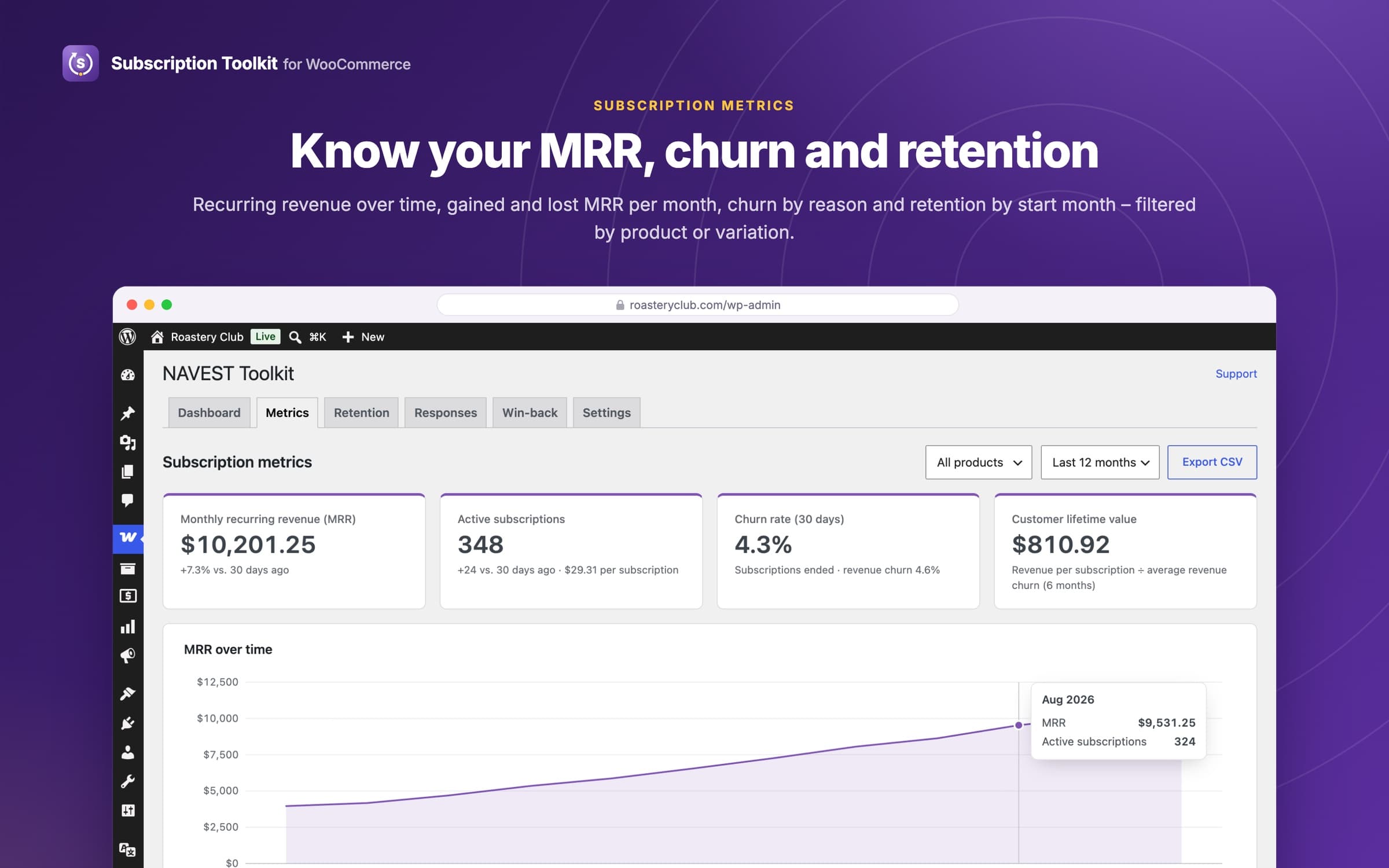Open the Comments bubble icon in the sidebar
1389x868 pixels.
pos(128,500)
